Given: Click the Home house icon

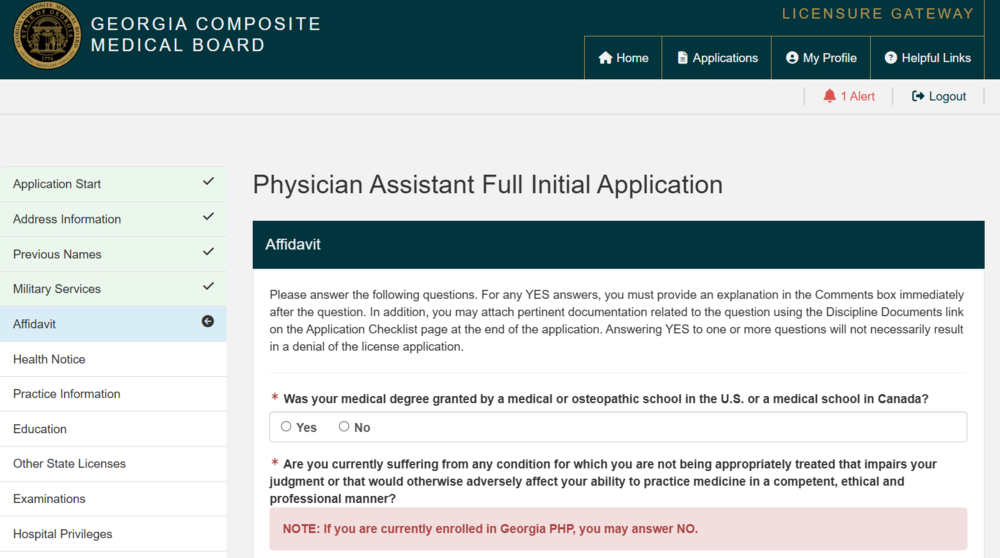Looking at the screenshot, I should pos(605,58).
